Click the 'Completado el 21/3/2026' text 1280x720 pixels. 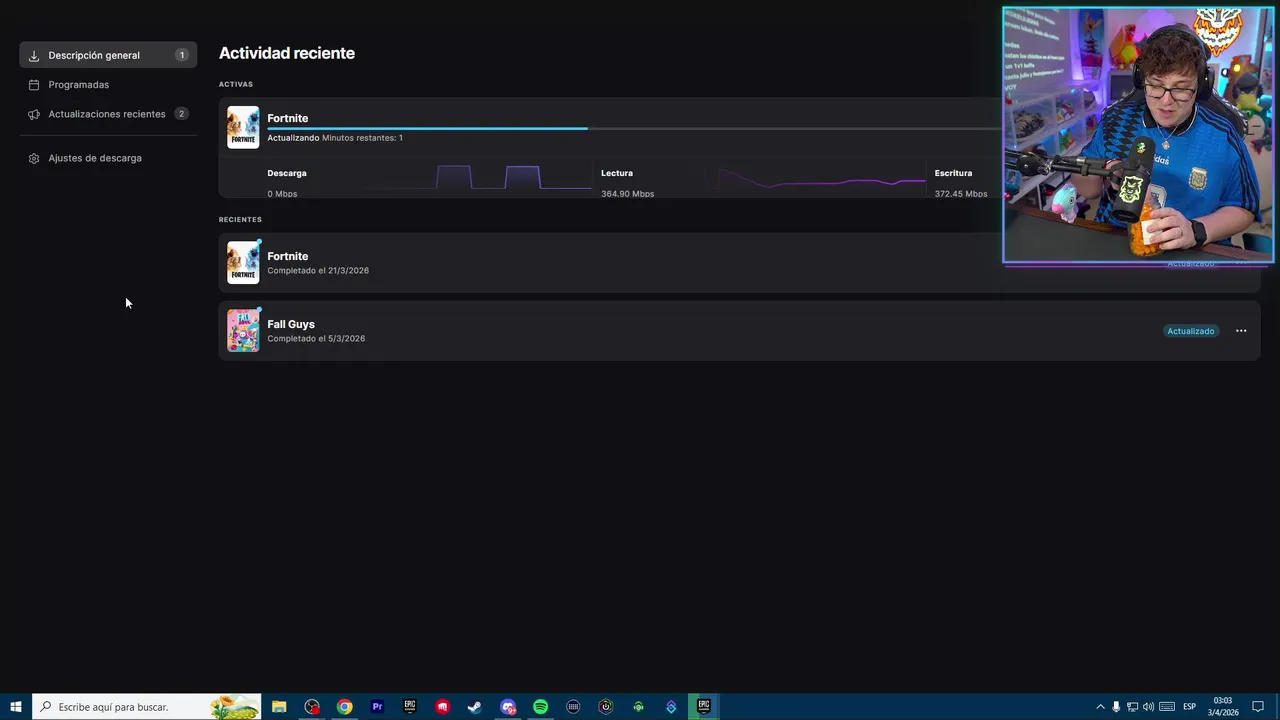click(318, 271)
